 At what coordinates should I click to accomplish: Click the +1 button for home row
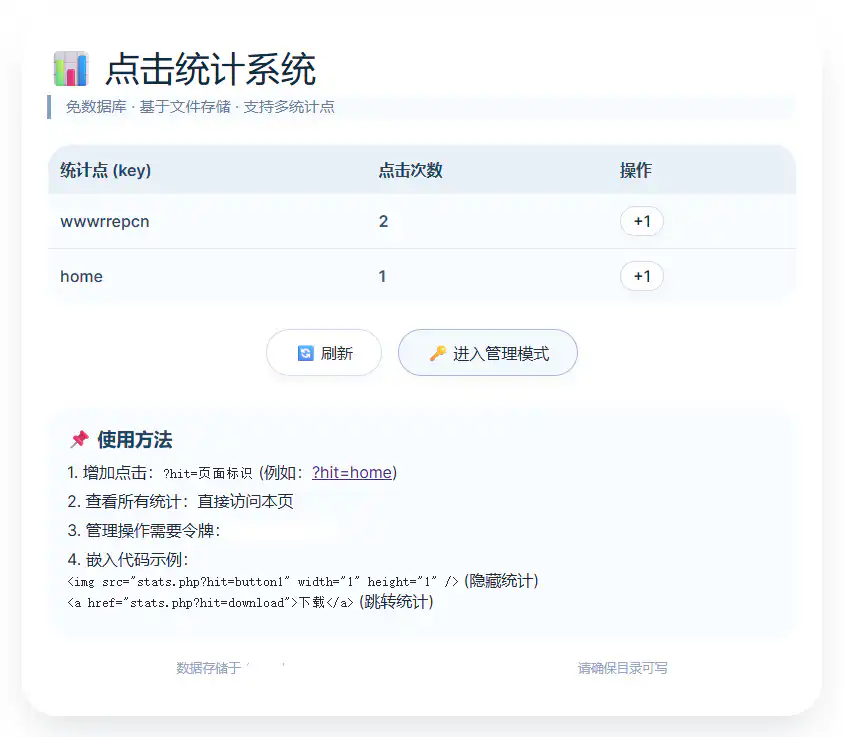[x=641, y=276]
